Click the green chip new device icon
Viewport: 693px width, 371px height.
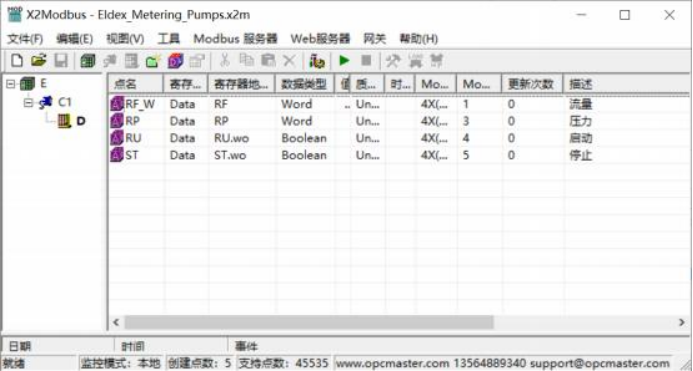pos(88,61)
